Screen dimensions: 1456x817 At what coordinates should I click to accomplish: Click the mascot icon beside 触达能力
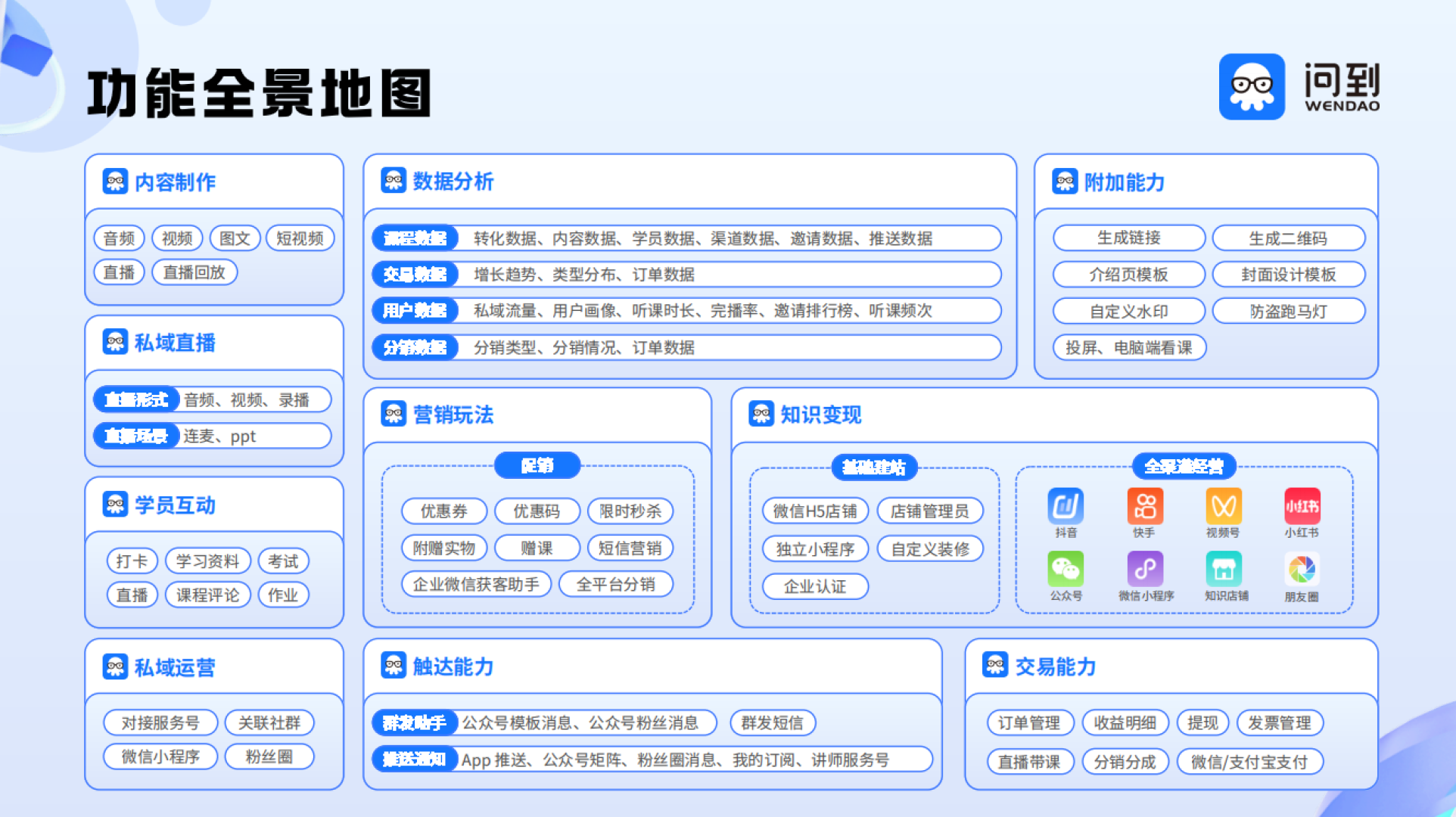click(x=394, y=665)
